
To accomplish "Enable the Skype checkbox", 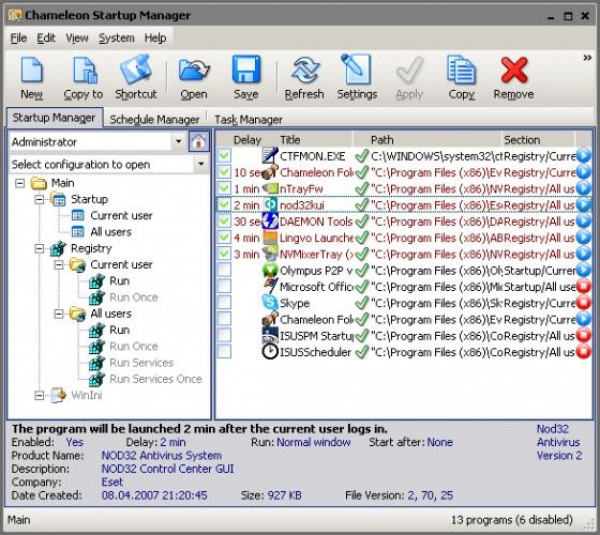I will (x=224, y=303).
